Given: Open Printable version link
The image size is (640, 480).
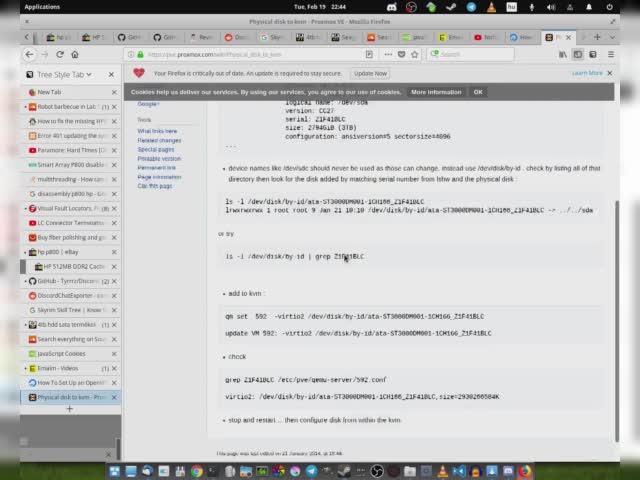Looking at the screenshot, I should coord(159,158).
